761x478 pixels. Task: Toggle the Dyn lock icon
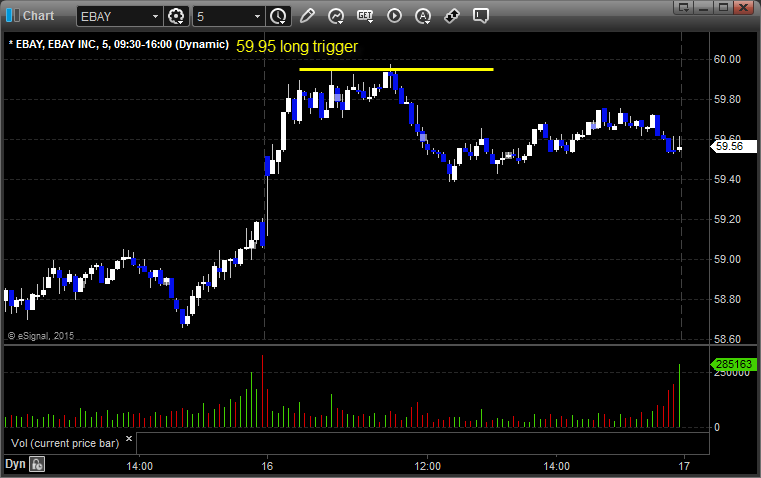tap(37, 464)
